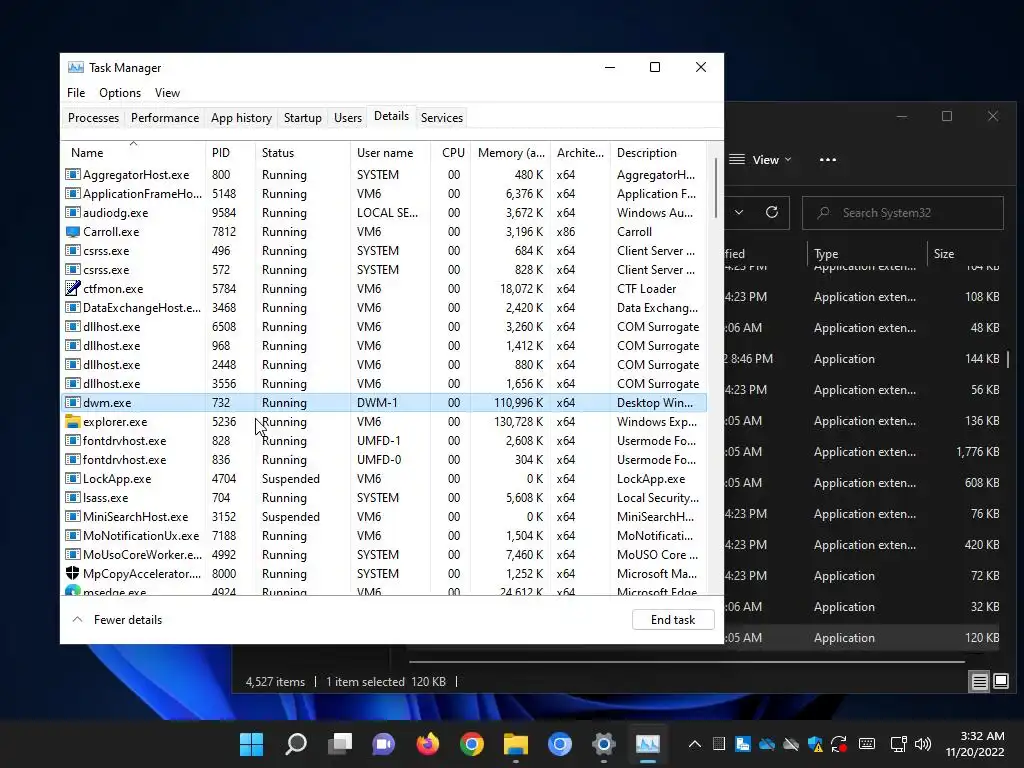Select the 144 KB Application file in Explorer
Image resolution: width=1024 pixels, height=768 pixels.
click(863, 359)
